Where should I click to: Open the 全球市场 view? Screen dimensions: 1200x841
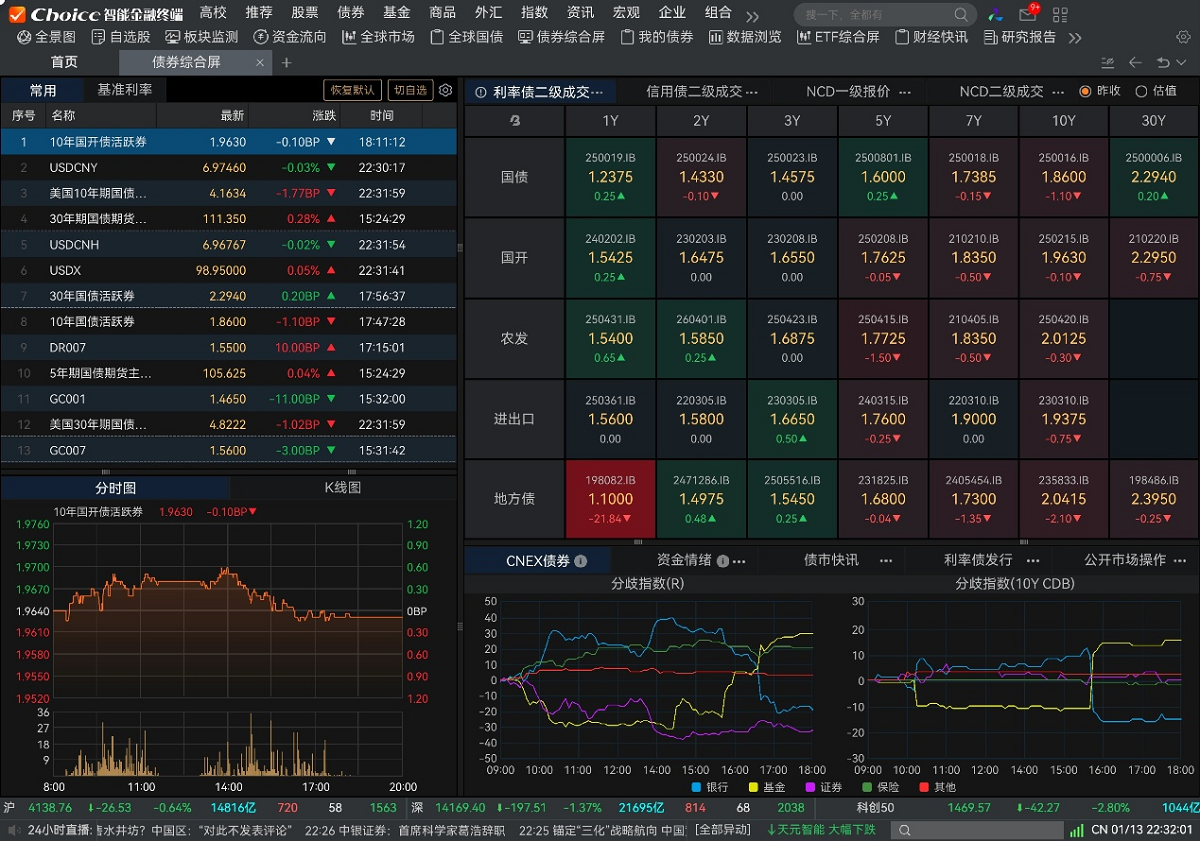point(379,40)
